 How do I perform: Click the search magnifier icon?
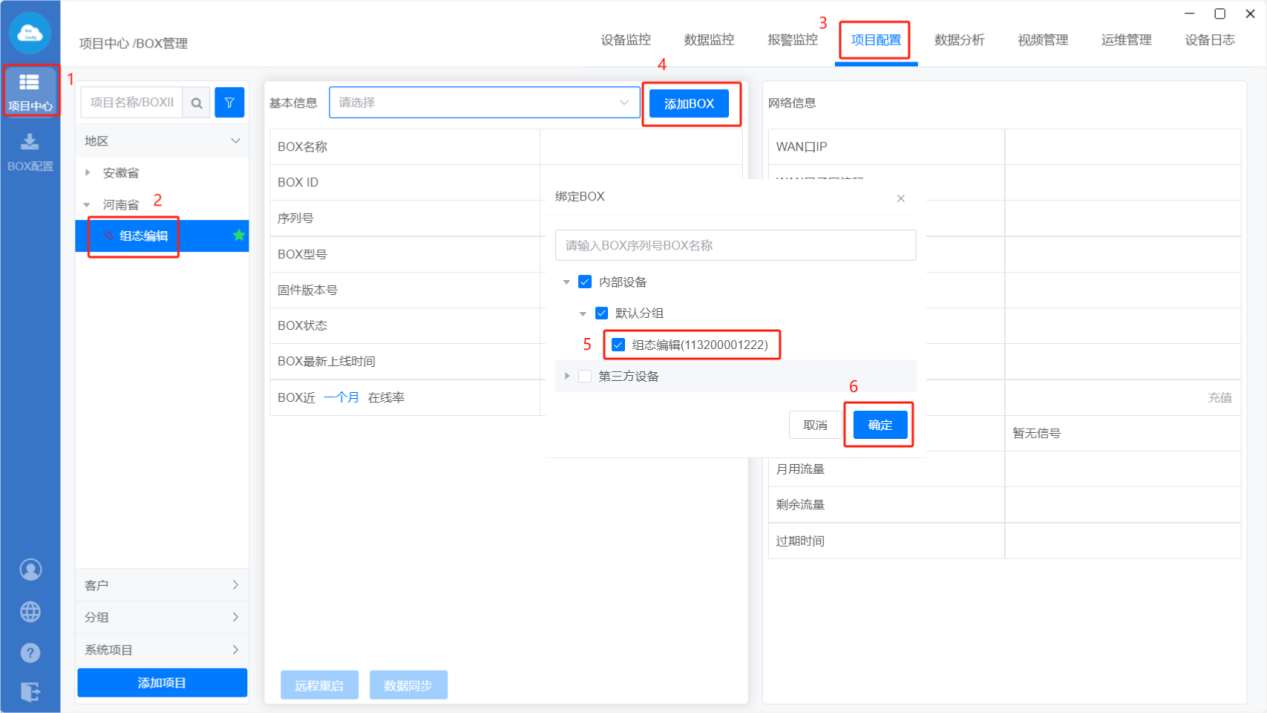[197, 103]
